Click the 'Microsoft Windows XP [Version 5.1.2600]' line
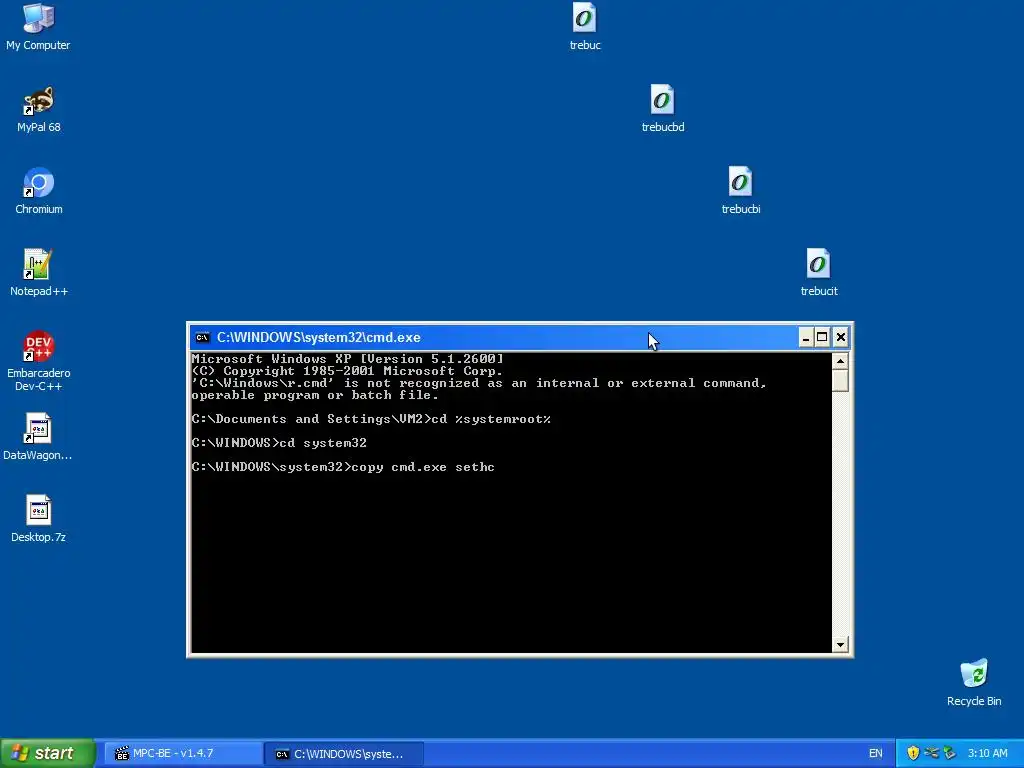The height and width of the screenshot is (768, 1024). (347, 359)
